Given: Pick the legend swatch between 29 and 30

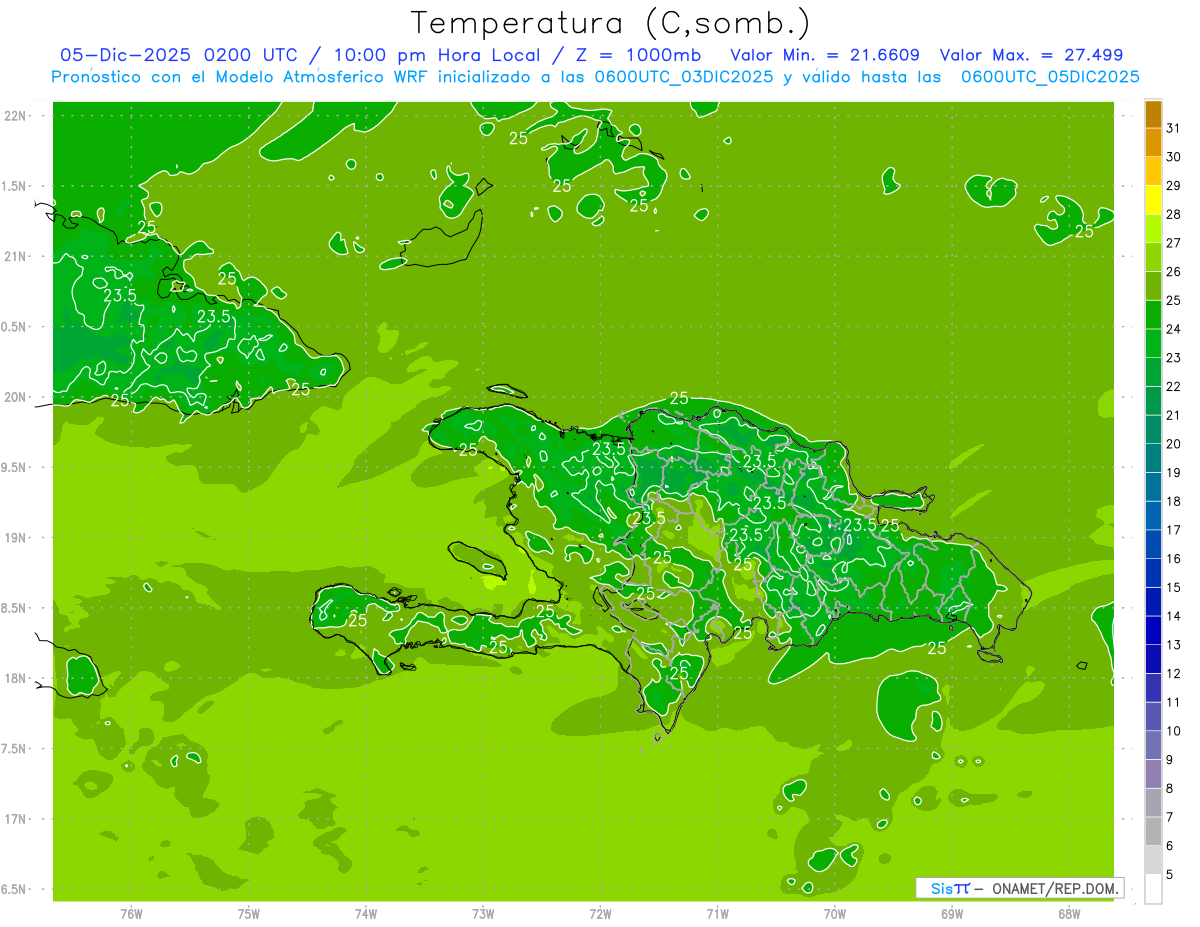Looking at the screenshot, I should click(1153, 171).
